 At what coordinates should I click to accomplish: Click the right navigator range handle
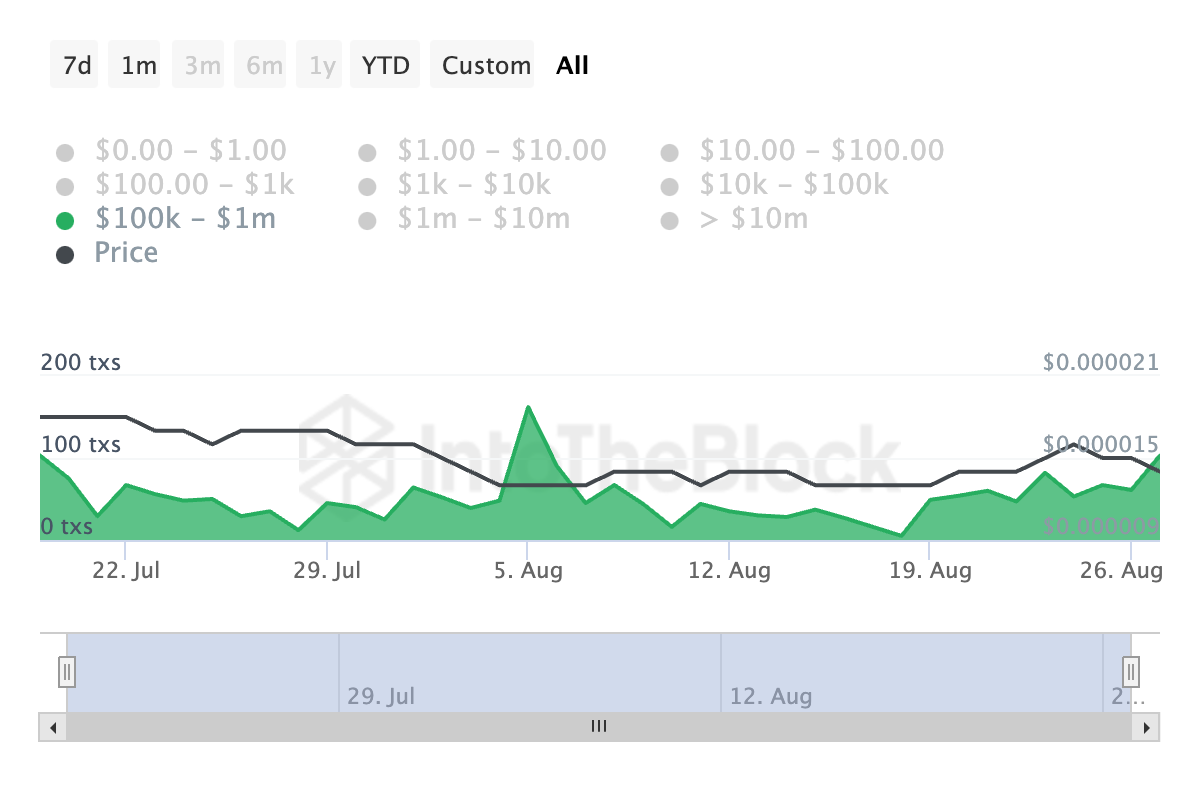pyautogui.click(x=1131, y=670)
